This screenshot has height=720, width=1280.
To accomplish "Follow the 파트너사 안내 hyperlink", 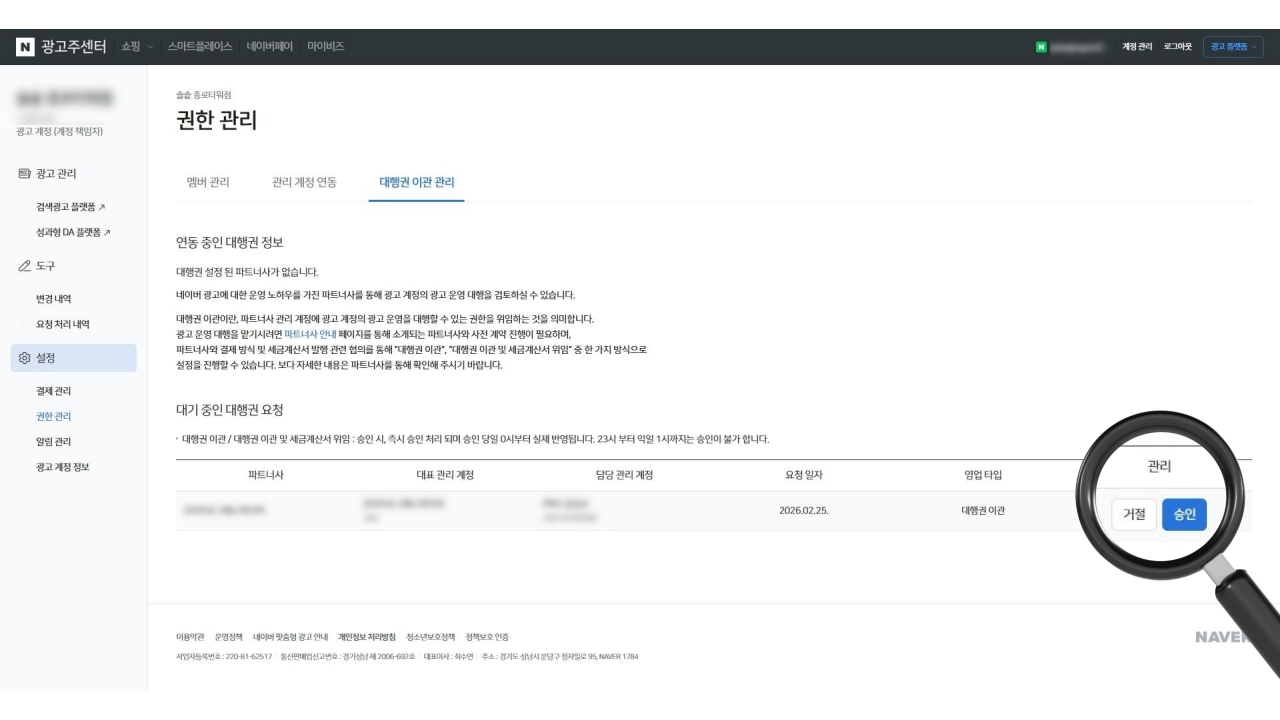I will (310, 334).
